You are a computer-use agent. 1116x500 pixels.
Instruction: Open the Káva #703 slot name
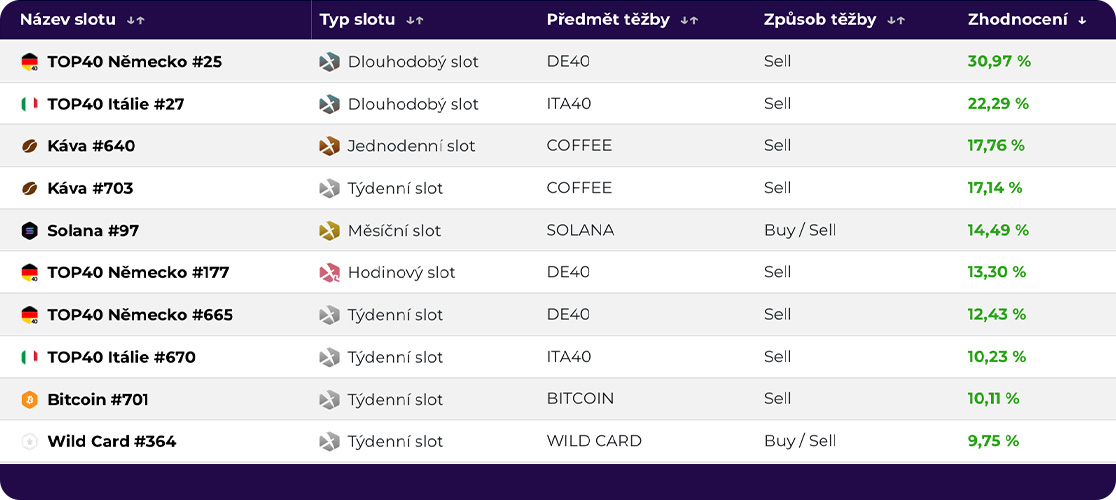pyautogui.click(x=90, y=188)
